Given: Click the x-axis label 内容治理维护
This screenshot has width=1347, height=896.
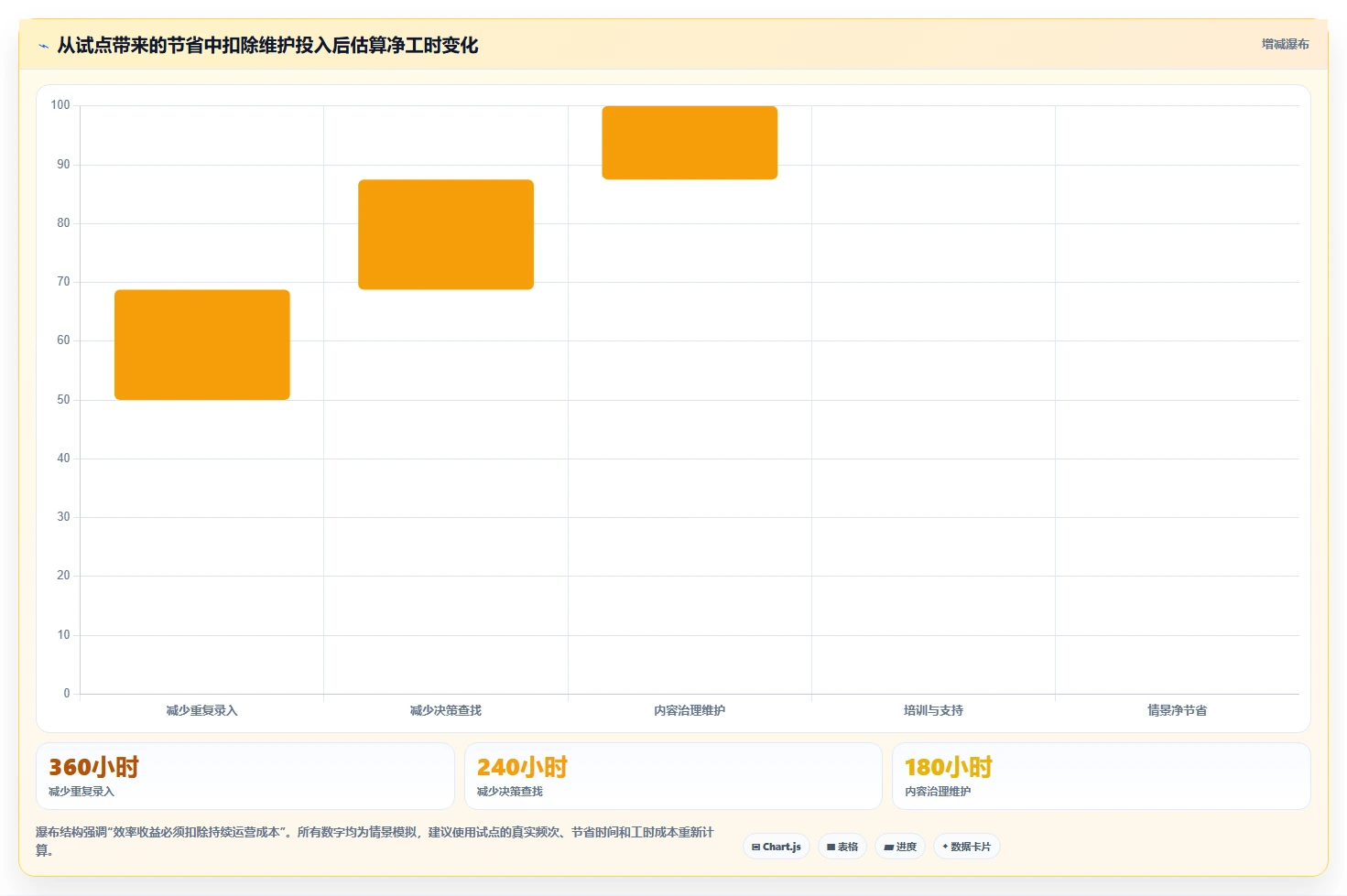Looking at the screenshot, I should point(690,710).
